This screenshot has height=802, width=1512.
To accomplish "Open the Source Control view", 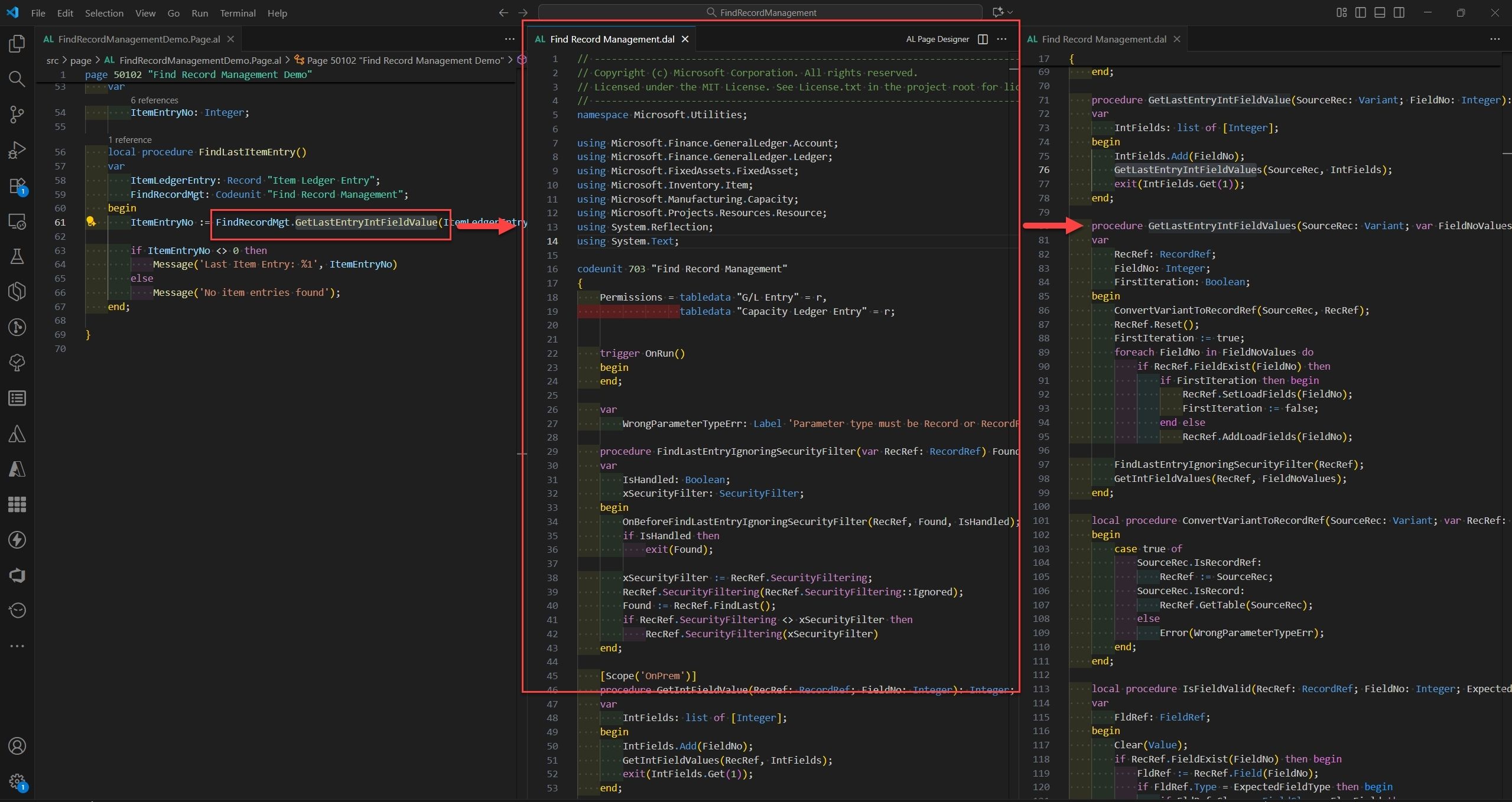I will pos(17,115).
